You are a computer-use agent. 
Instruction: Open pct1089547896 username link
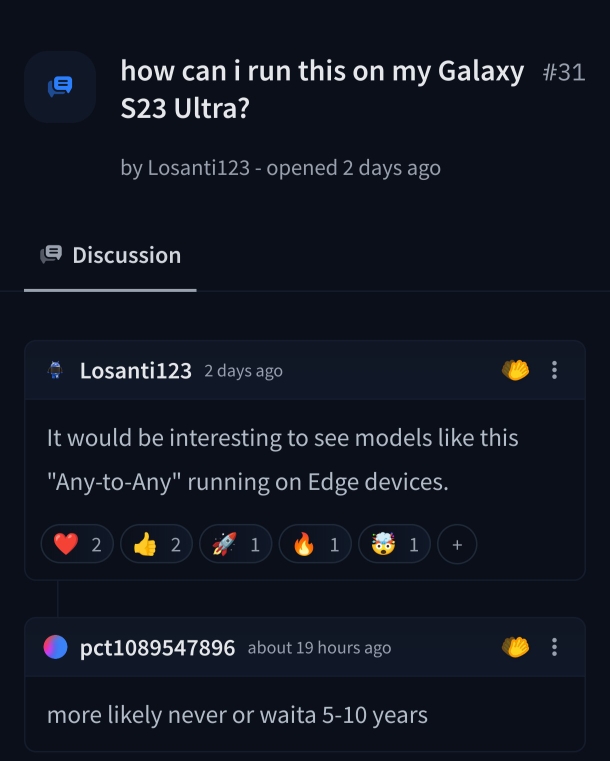[x=157, y=648]
